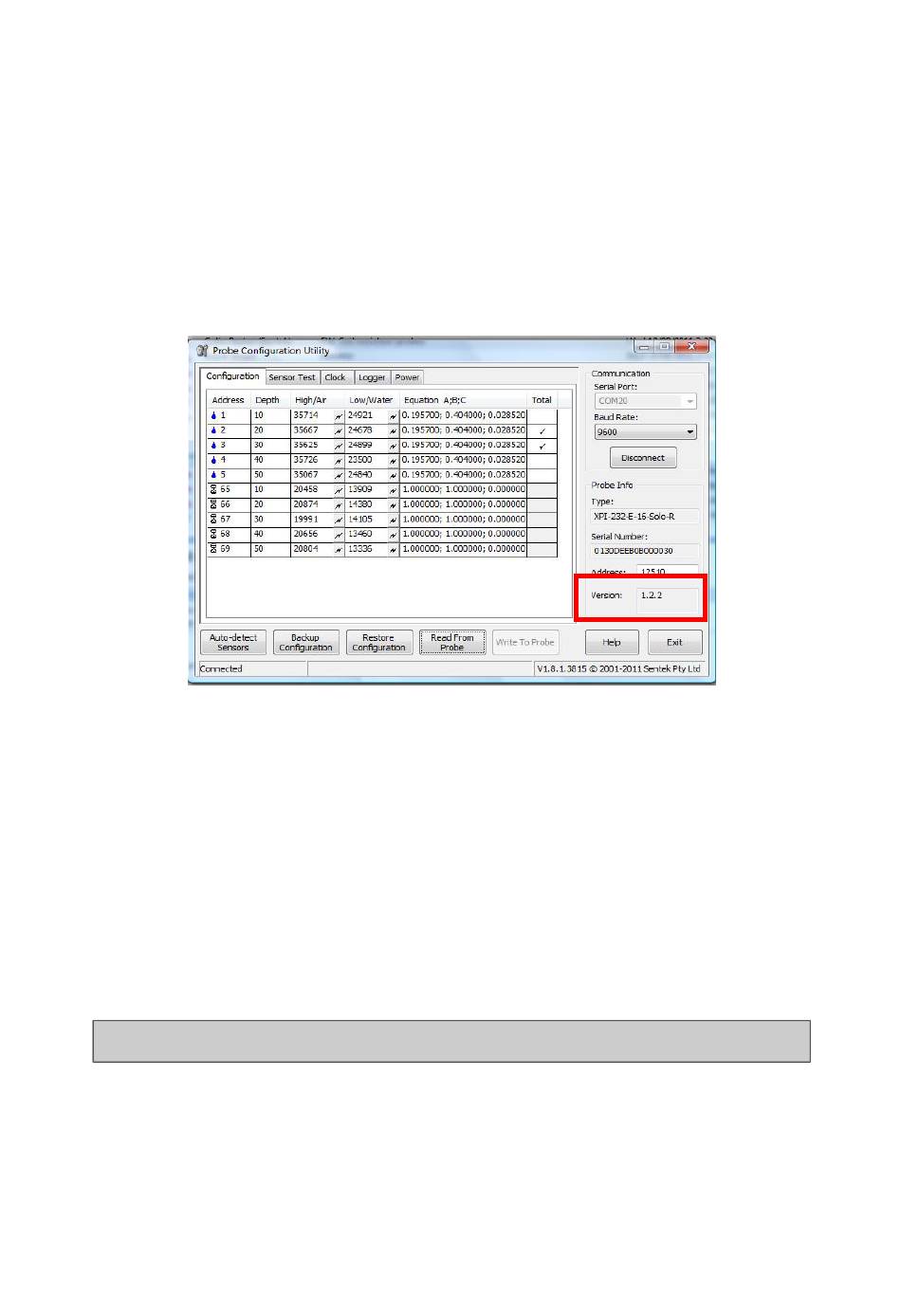Click the normalize icon beside High/Air value 35714
Screen dimensions: 901x1316
click(338, 416)
